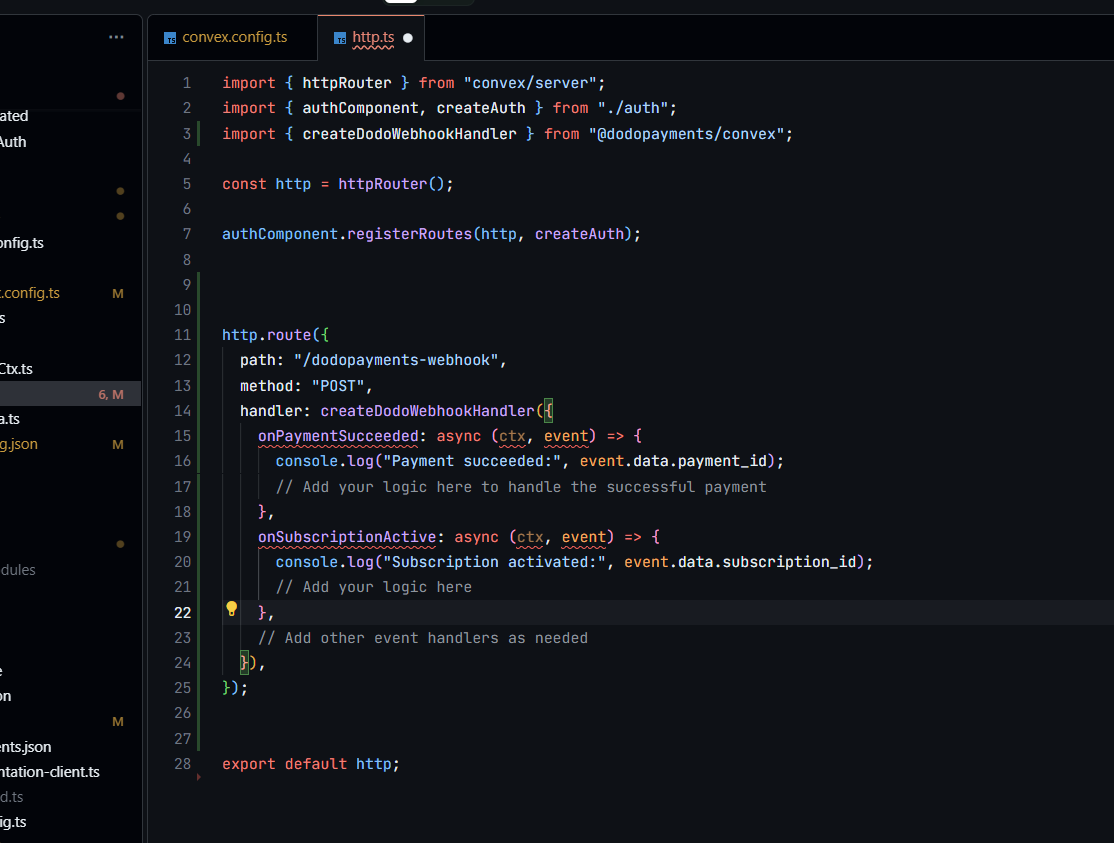1114x843 pixels.
Task: Expand the folder ending in dules
Action: point(18,570)
